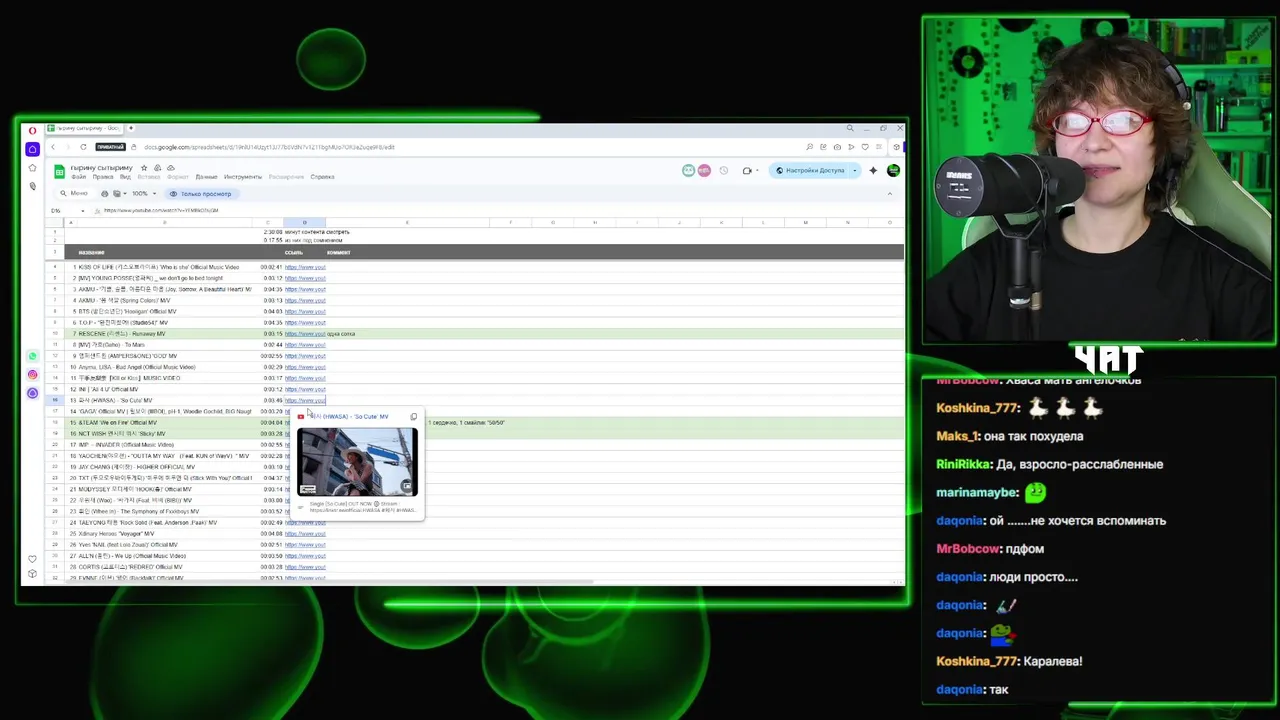This screenshot has height=720, width=1280.
Task: Open the link for BTS Hooligan row
Action: pos(305,311)
